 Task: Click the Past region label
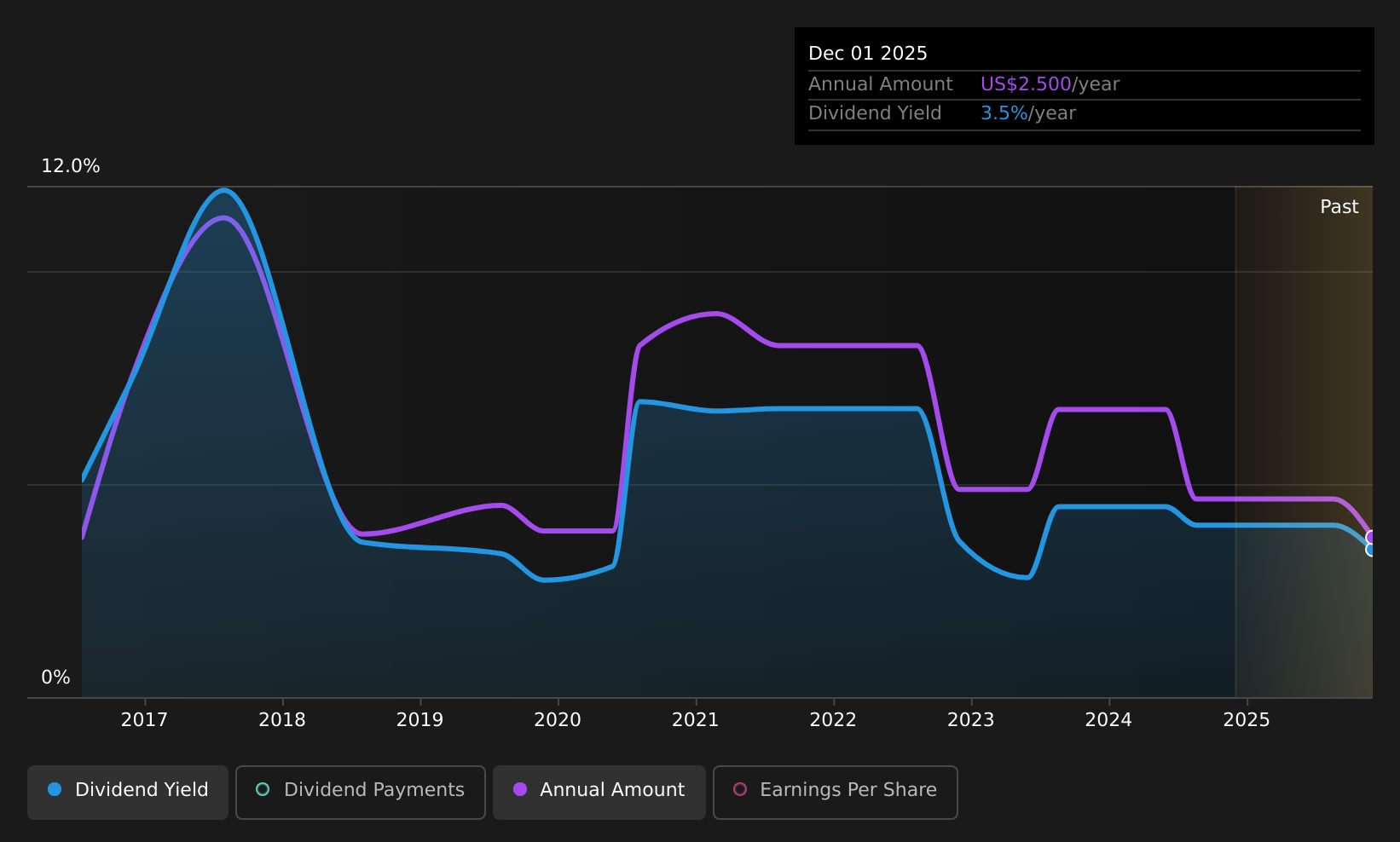tap(1339, 207)
